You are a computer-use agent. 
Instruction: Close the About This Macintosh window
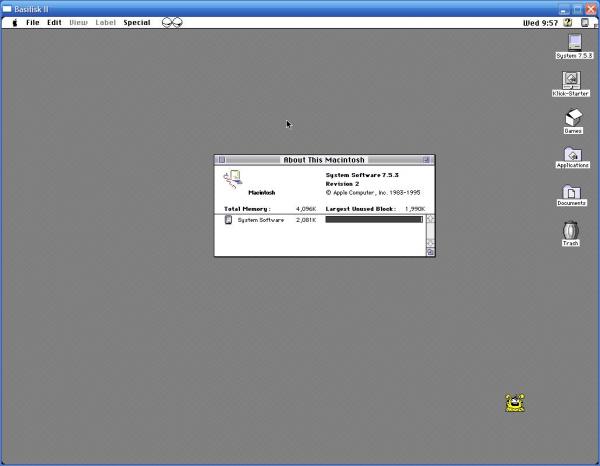(x=222, y=160)
